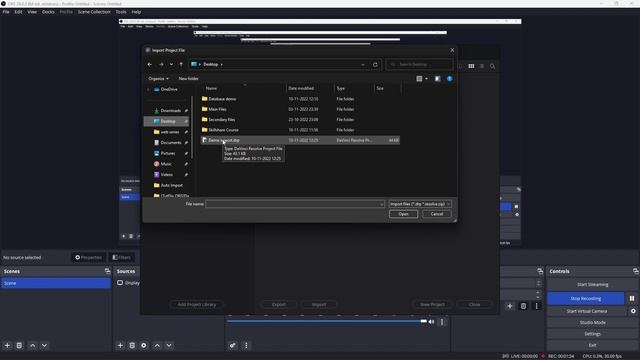Toggle the preview pane icon
The image size is (640, 360).
pyautogui.click(x=438, y=79)
